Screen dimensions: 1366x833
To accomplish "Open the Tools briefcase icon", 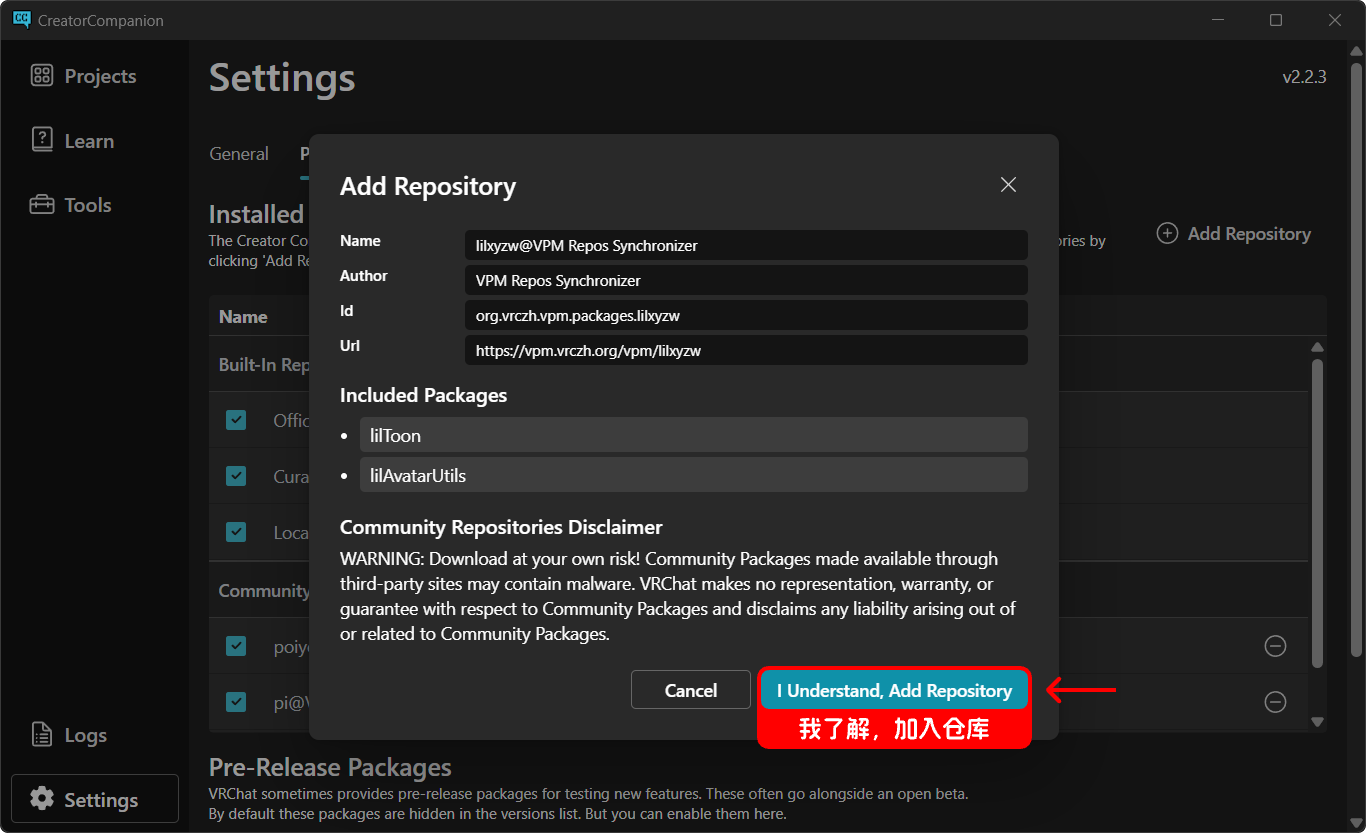I will click(42, 205).
